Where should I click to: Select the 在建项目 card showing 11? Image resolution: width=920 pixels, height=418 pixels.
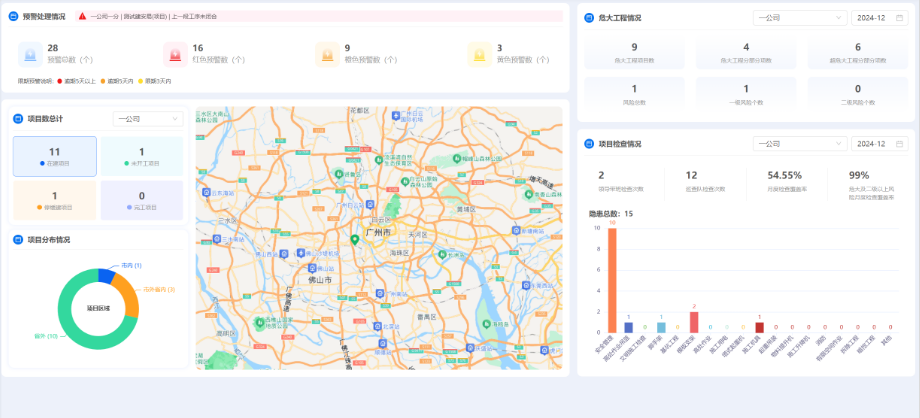tap(55, 156)
